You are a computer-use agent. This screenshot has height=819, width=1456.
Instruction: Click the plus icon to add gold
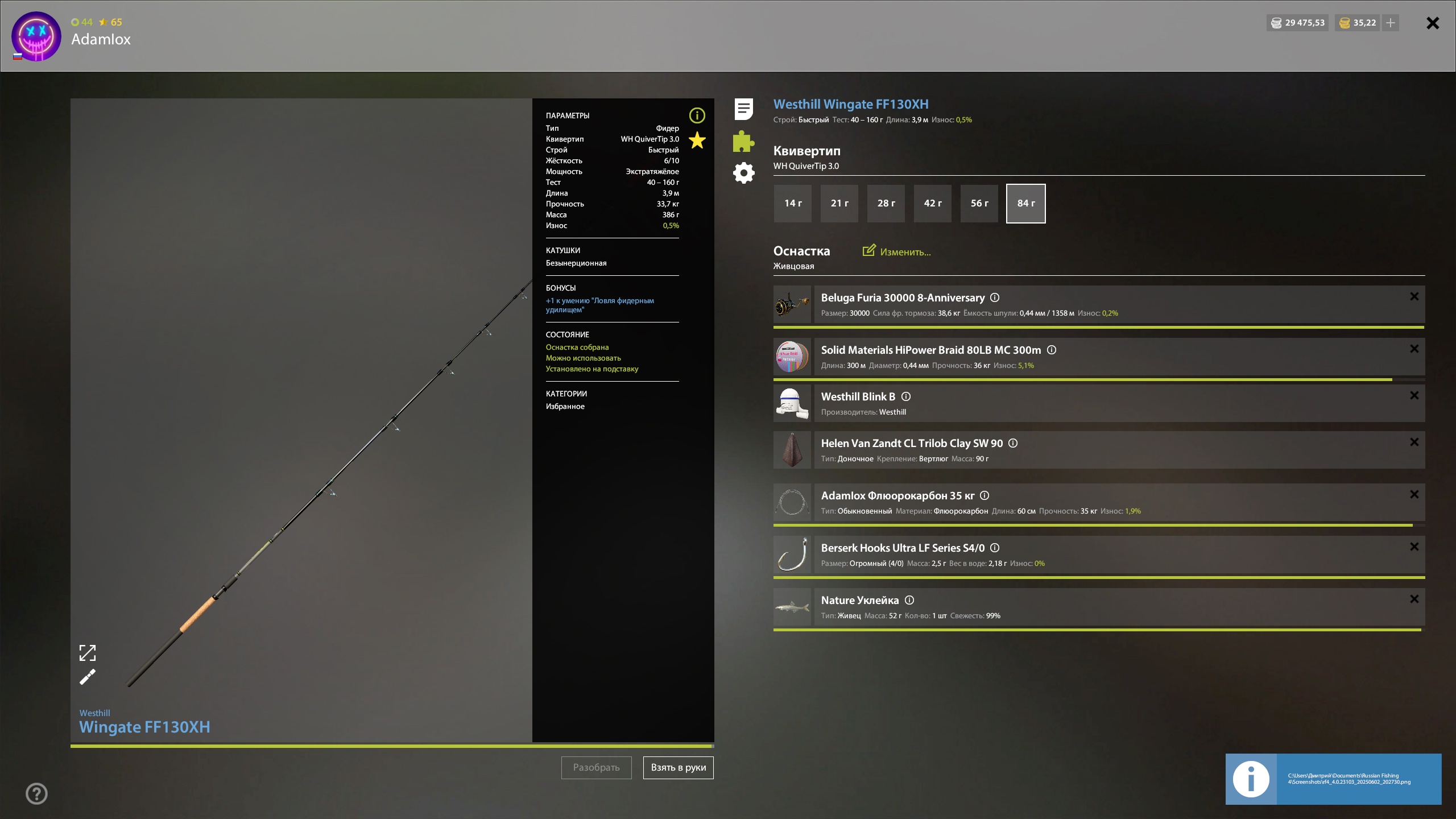click(1390, 23)
